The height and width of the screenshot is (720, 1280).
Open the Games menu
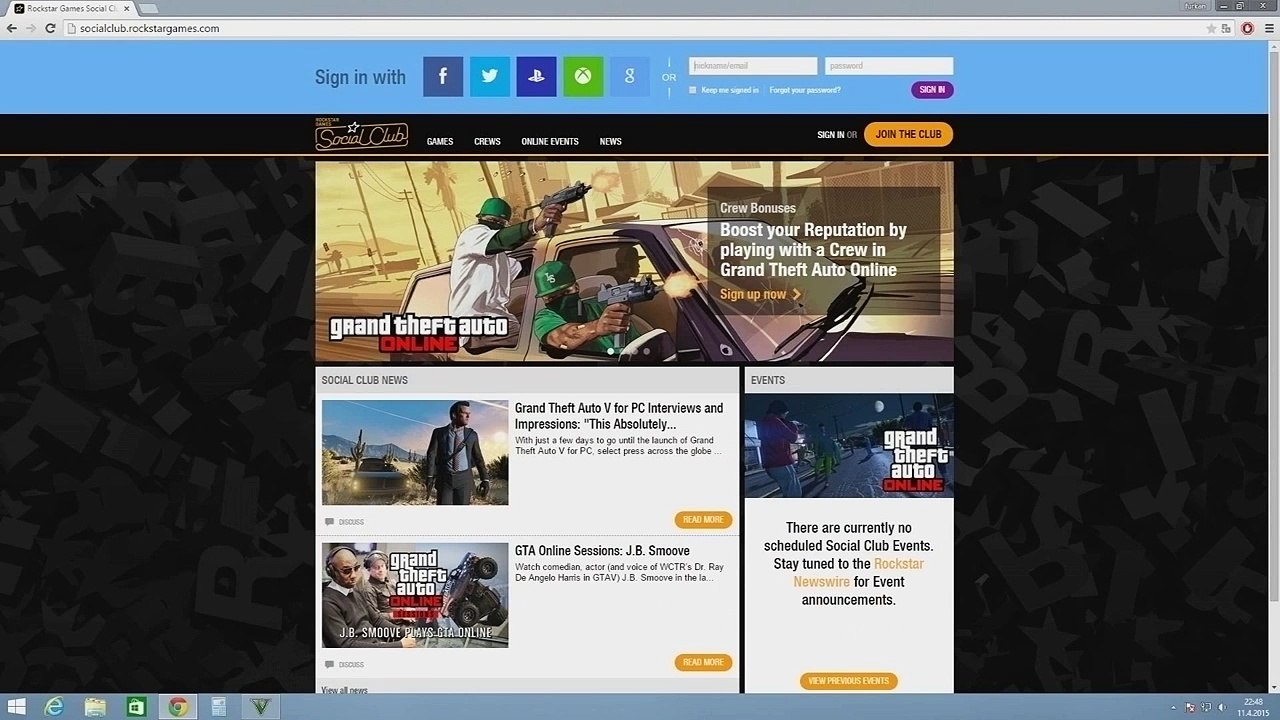coord(440,142)
